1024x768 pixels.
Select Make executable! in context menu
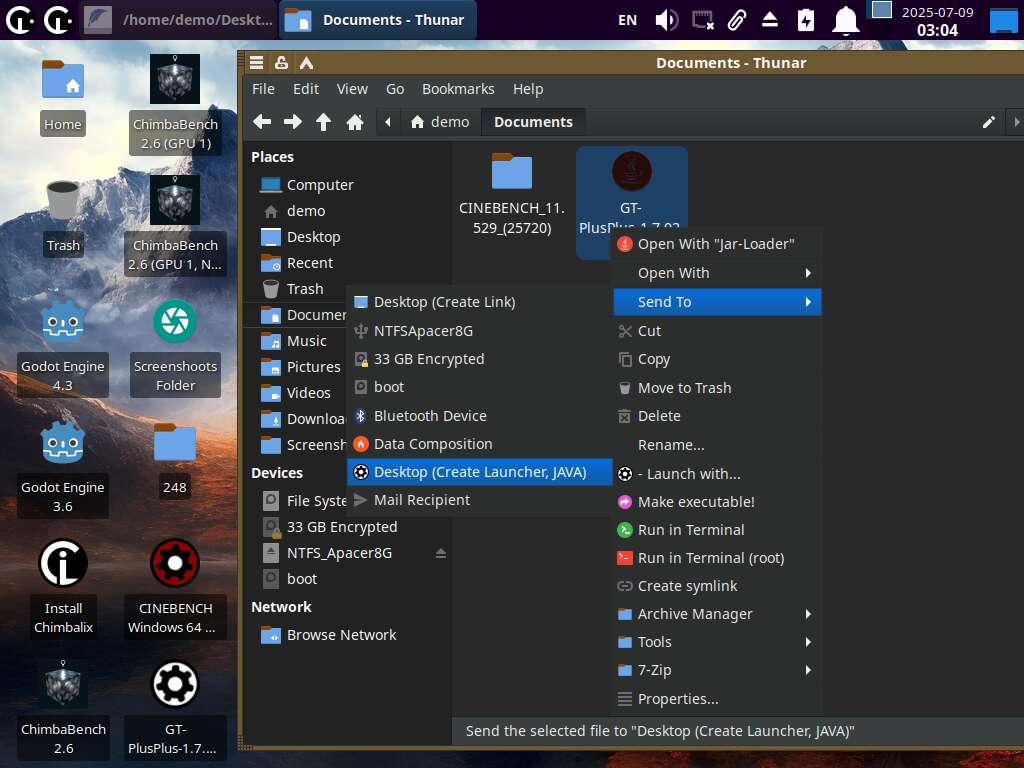tap(696, 502)
